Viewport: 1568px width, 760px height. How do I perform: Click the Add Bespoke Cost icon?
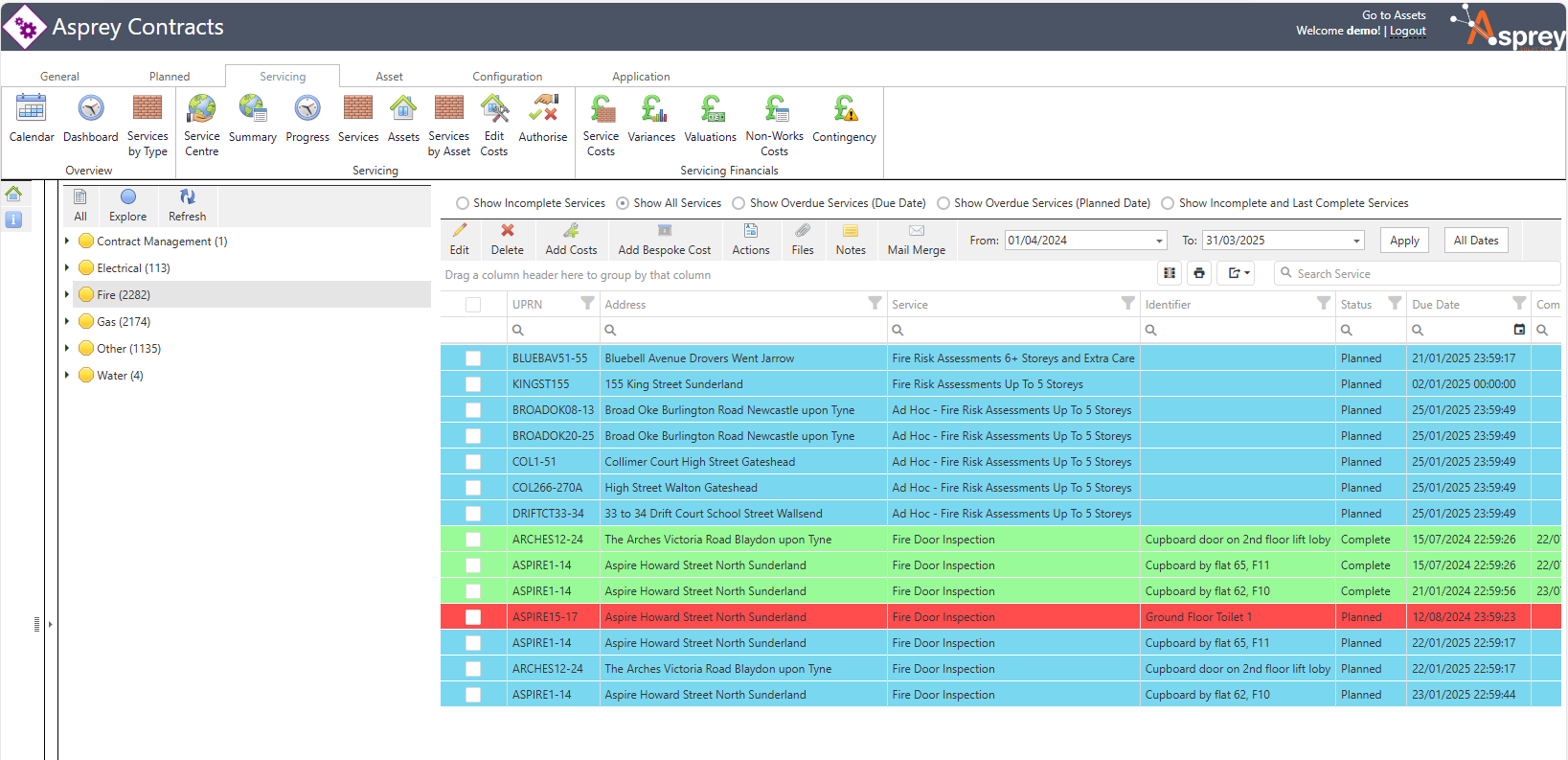point(664,231)
